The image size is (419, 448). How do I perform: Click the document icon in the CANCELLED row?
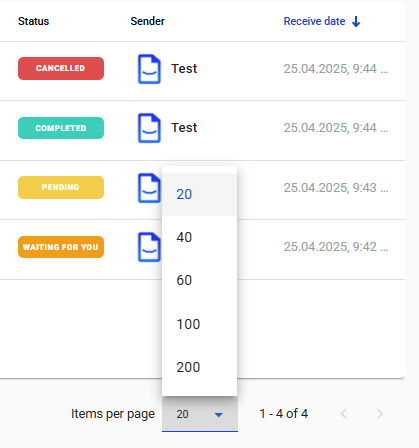point(149,69)
